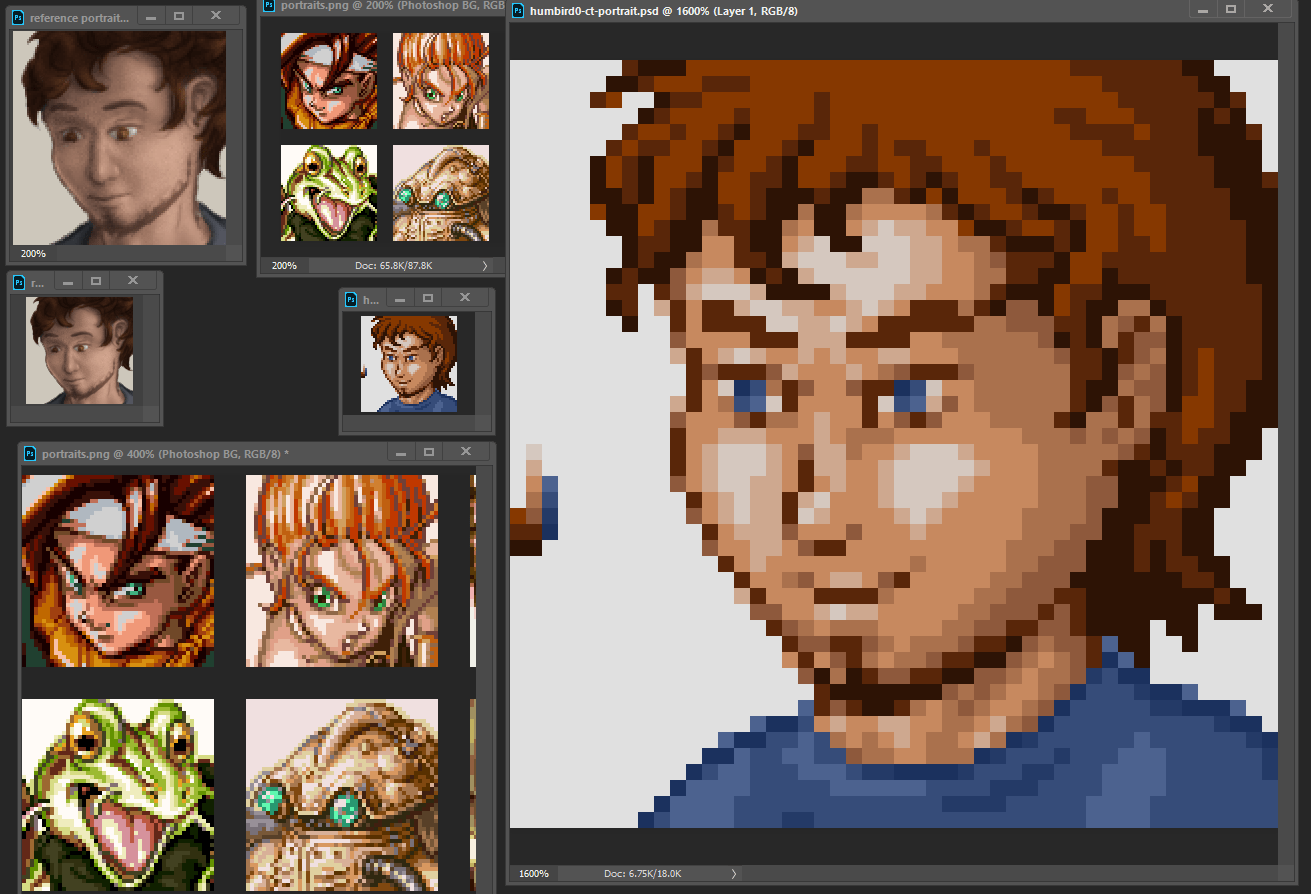
Task: Click the Ps icon of reference portrait window
Action: click(18, 18)
